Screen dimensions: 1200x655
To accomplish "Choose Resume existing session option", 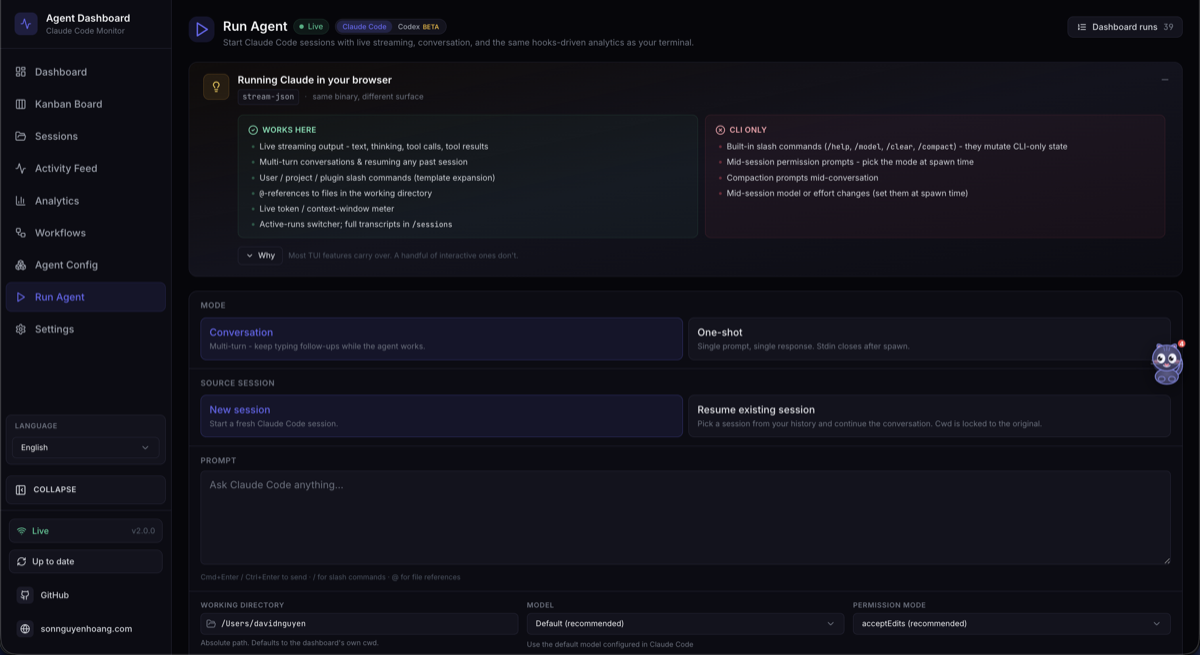I will pyautogui.click(x=929, y=416).
